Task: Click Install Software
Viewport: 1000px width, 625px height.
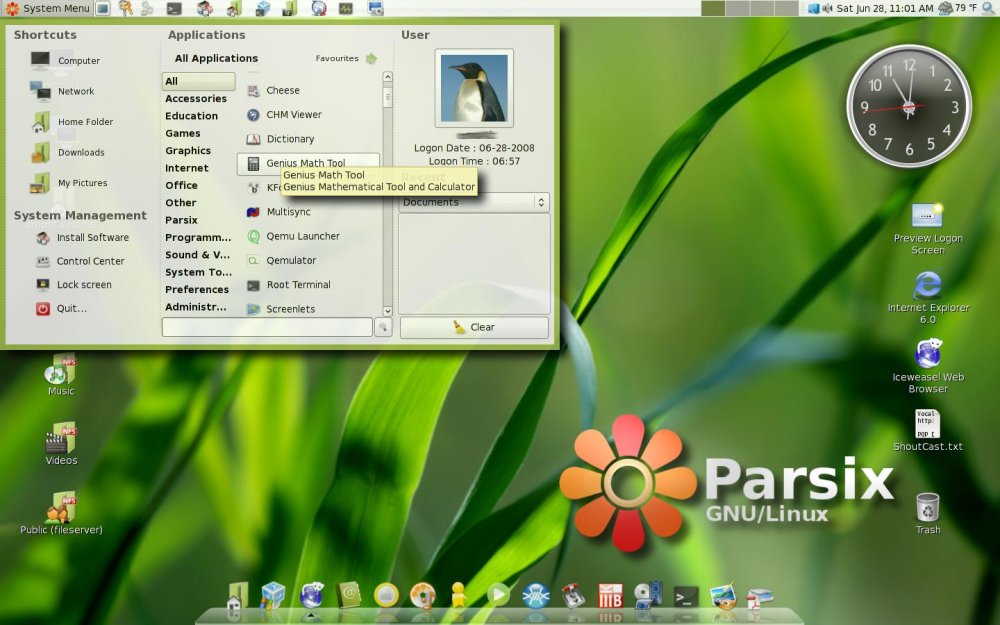Action: coord(83,237)
